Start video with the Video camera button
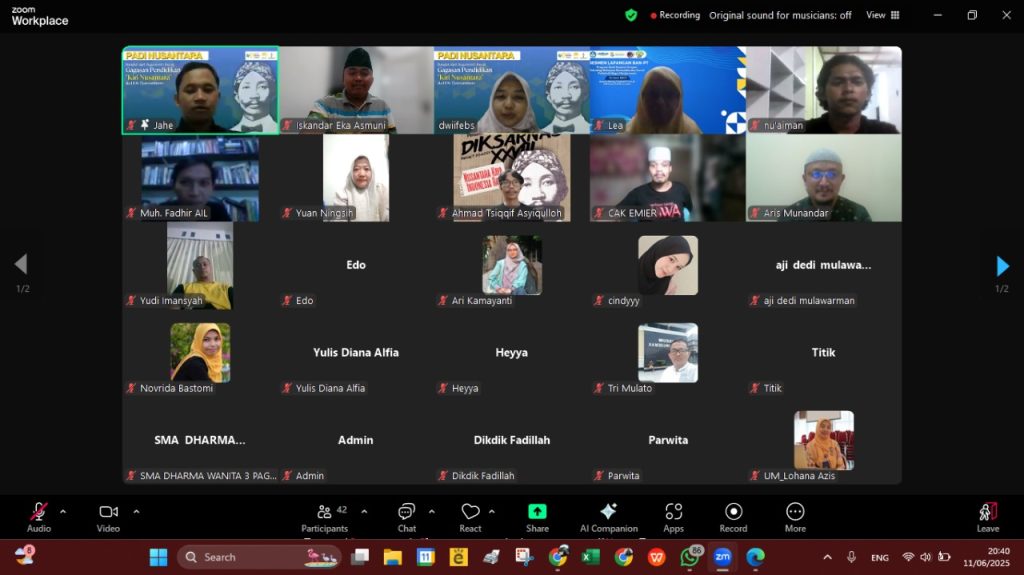 click(x=108, y=517)
